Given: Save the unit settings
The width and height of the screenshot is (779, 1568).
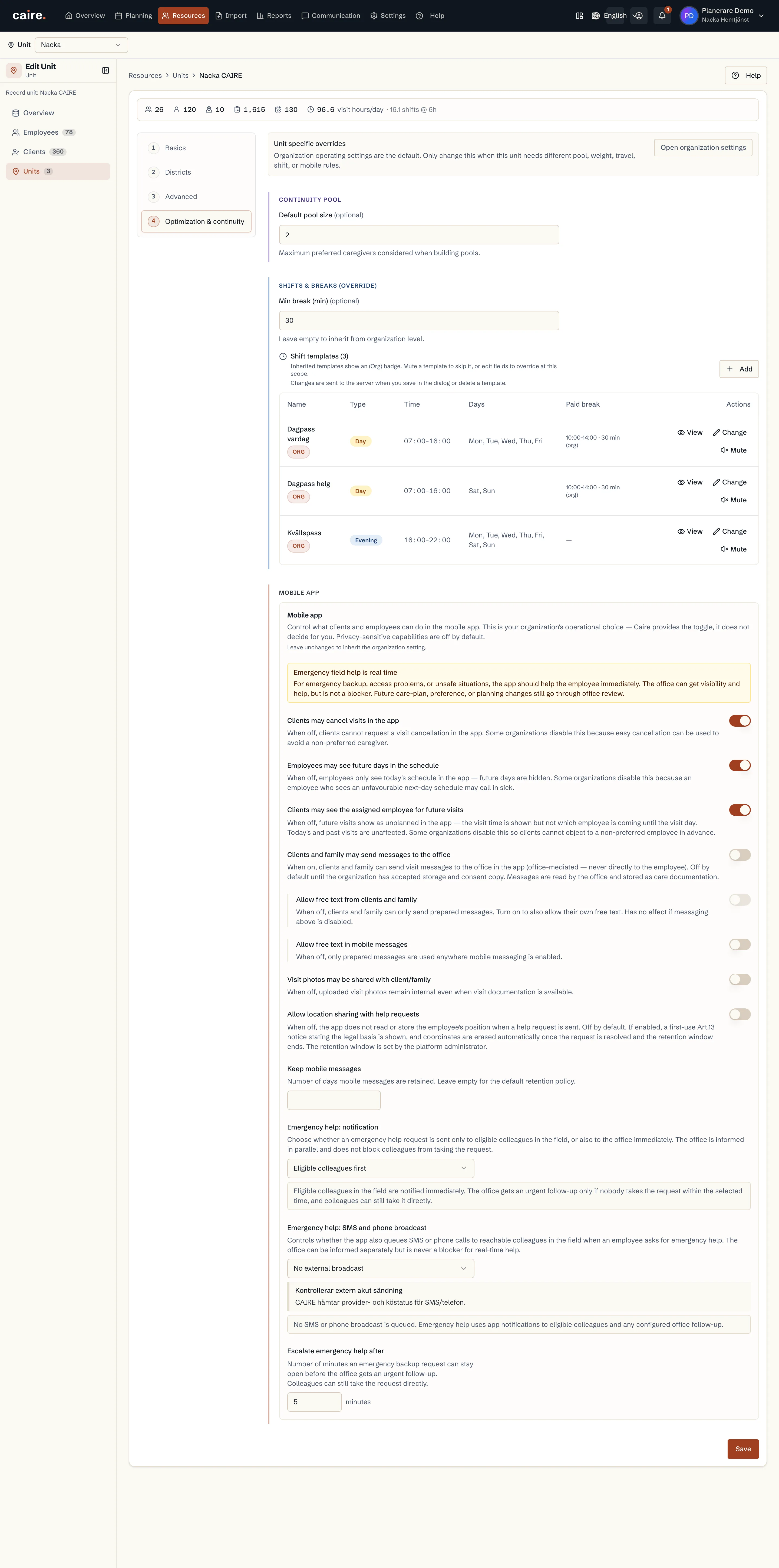Looking at the screenshot, I should 743,1449.
